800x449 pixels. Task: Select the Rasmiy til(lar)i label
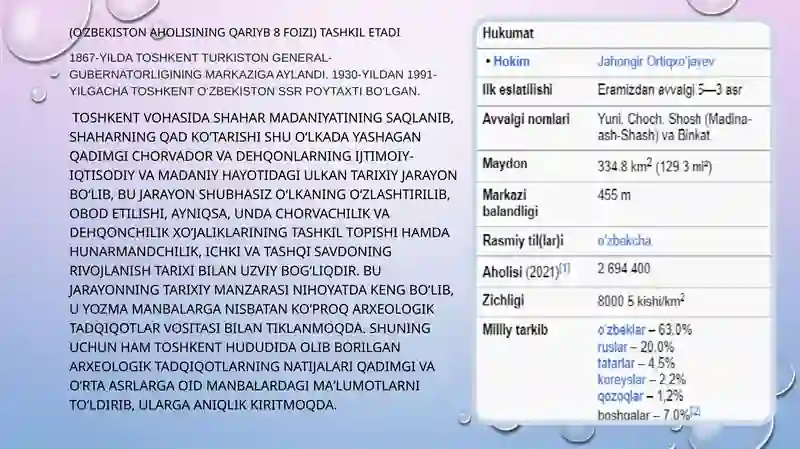[x=523, y=241]
